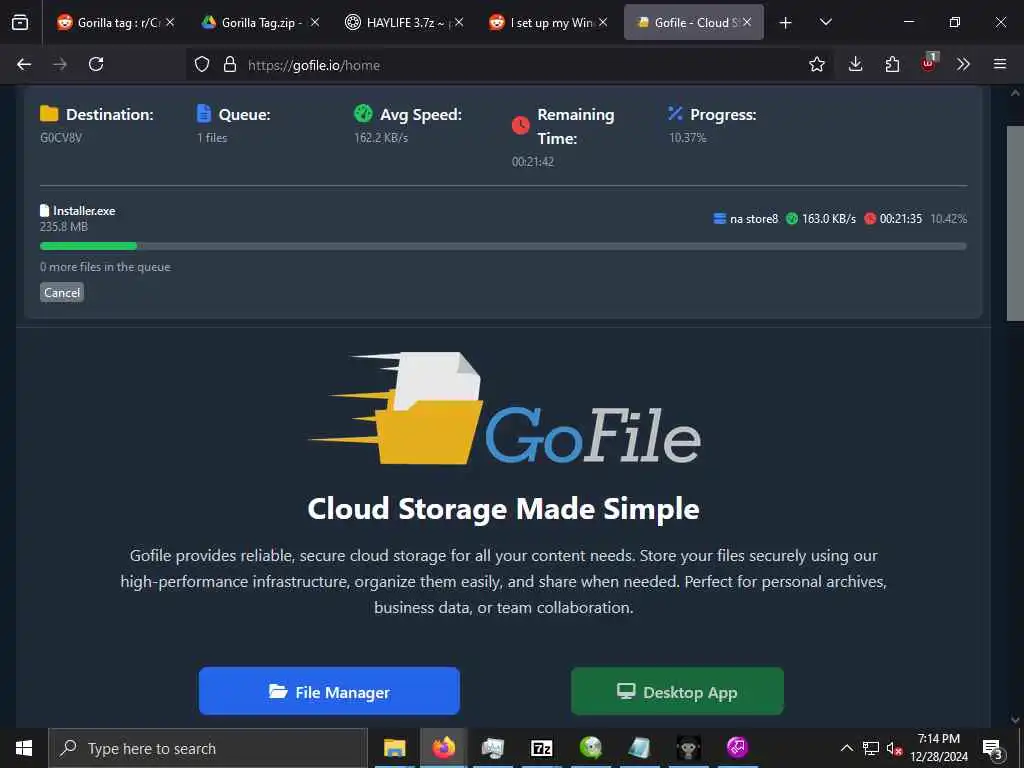Focus the gofile.io/home address bar

click(509, 65)
